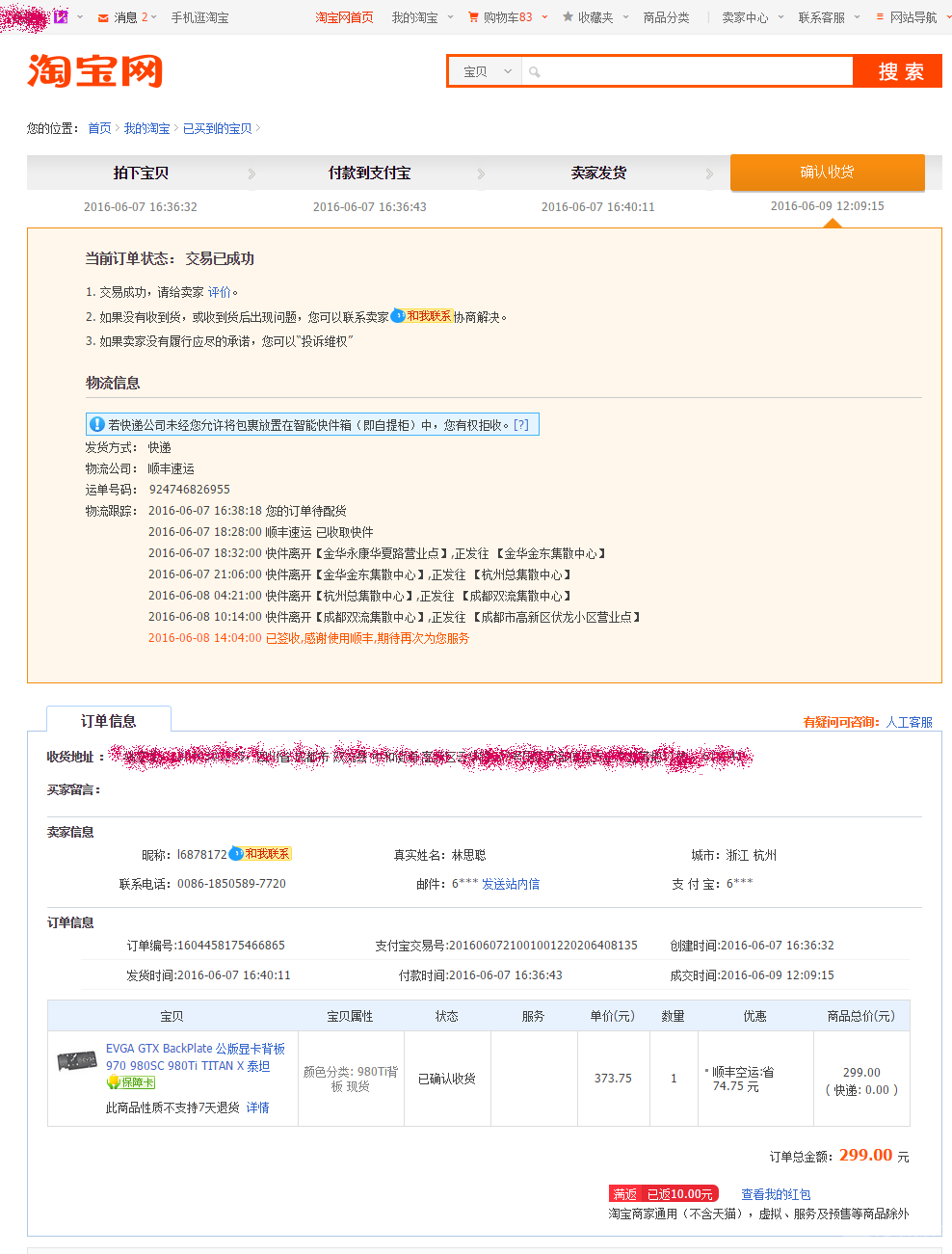
Task: Open the [?] help link
Action: click(521, 424)
